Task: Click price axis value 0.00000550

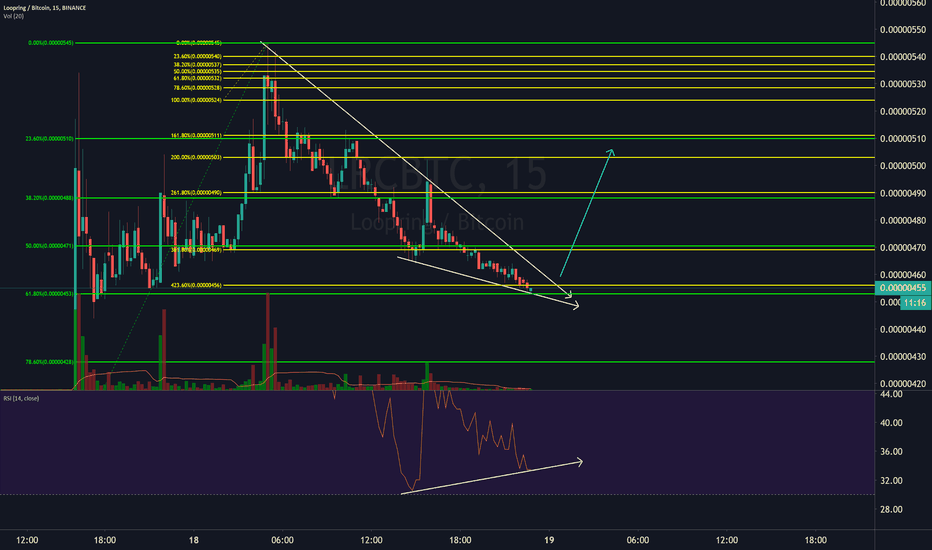Action: pos(903,30)
